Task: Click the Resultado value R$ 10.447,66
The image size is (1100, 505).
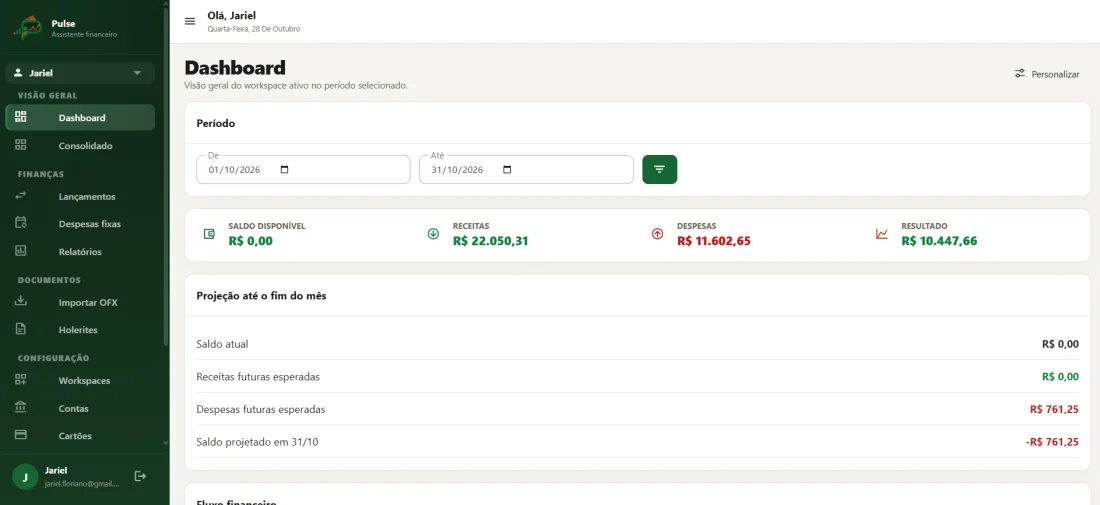Action: [939, 241]
